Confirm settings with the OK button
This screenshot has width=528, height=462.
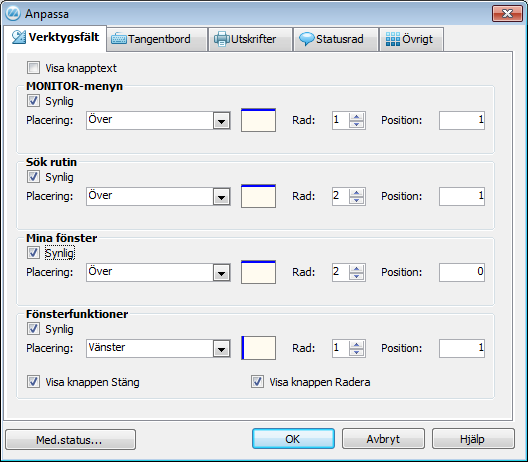[293, 439]
